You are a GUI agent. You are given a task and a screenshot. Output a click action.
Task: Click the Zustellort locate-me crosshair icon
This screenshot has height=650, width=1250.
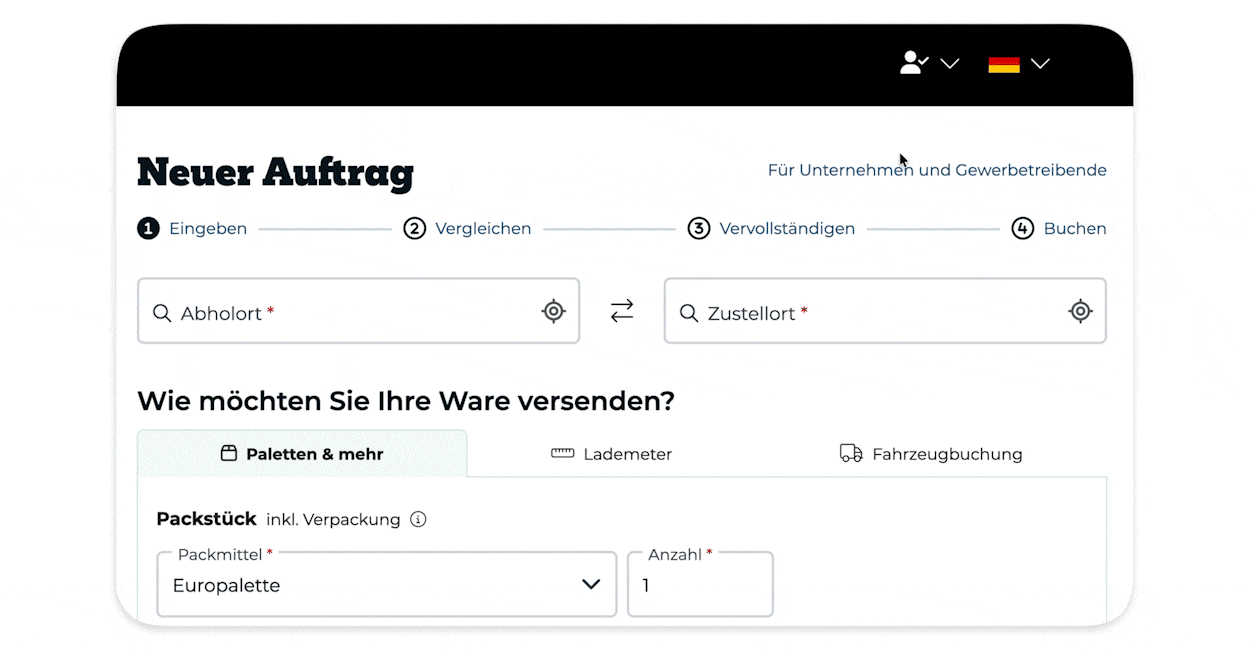click(1080, 311)
